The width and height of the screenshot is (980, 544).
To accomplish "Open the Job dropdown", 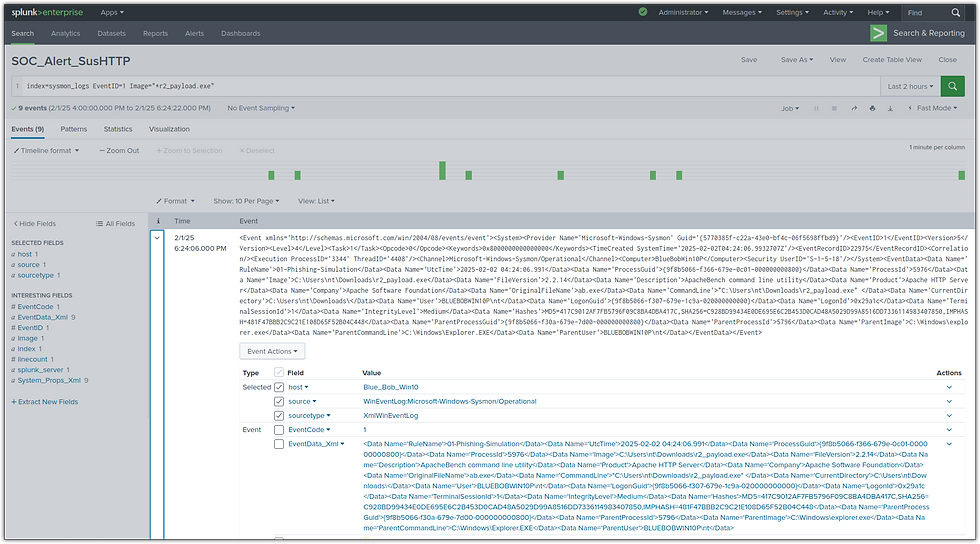I will pos(790,108).
